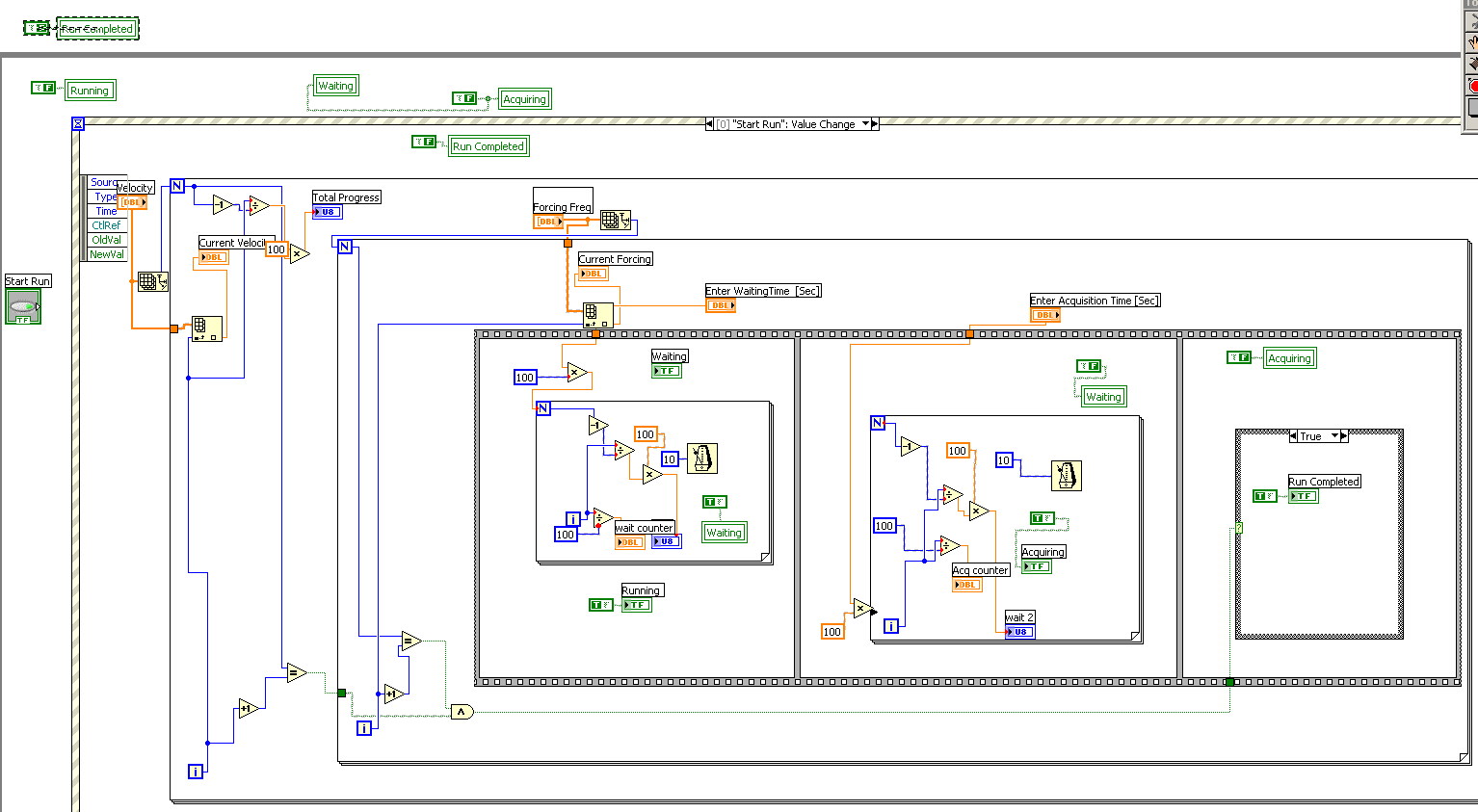Select NewVal in the event data node
Viewport: 1478px width, 812px height.
(107, 254)
